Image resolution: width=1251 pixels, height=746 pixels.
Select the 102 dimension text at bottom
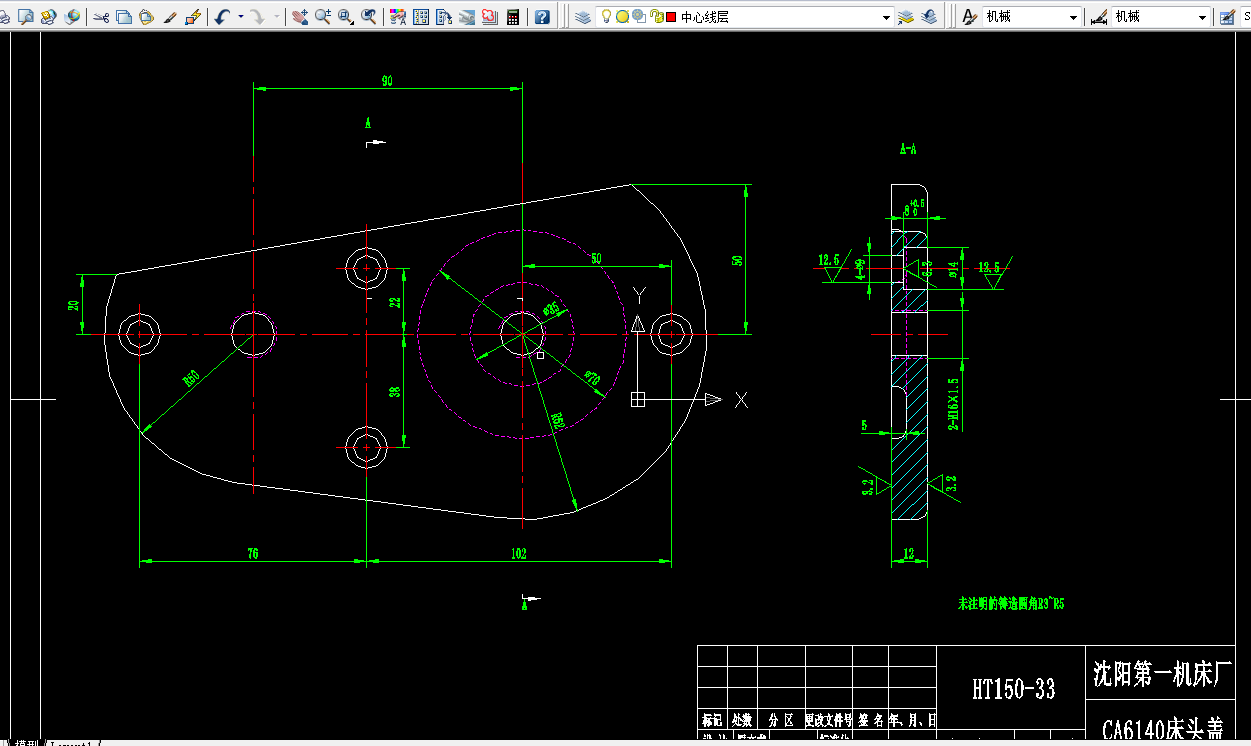coord(518,553)
